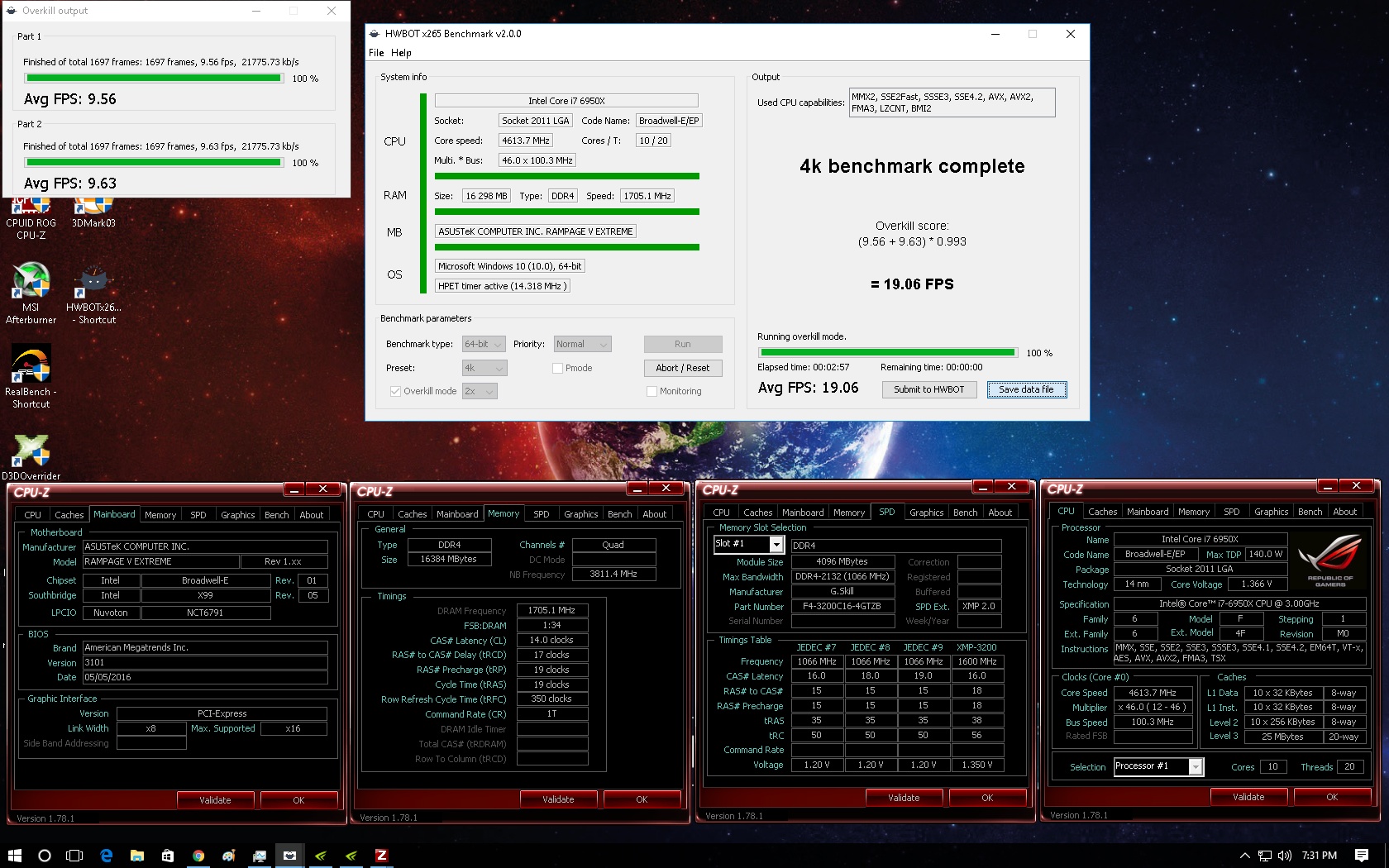Click Validate in CPU-Z Mainboard window
This screenshot has width=1389, height=868.
point(215,800)
